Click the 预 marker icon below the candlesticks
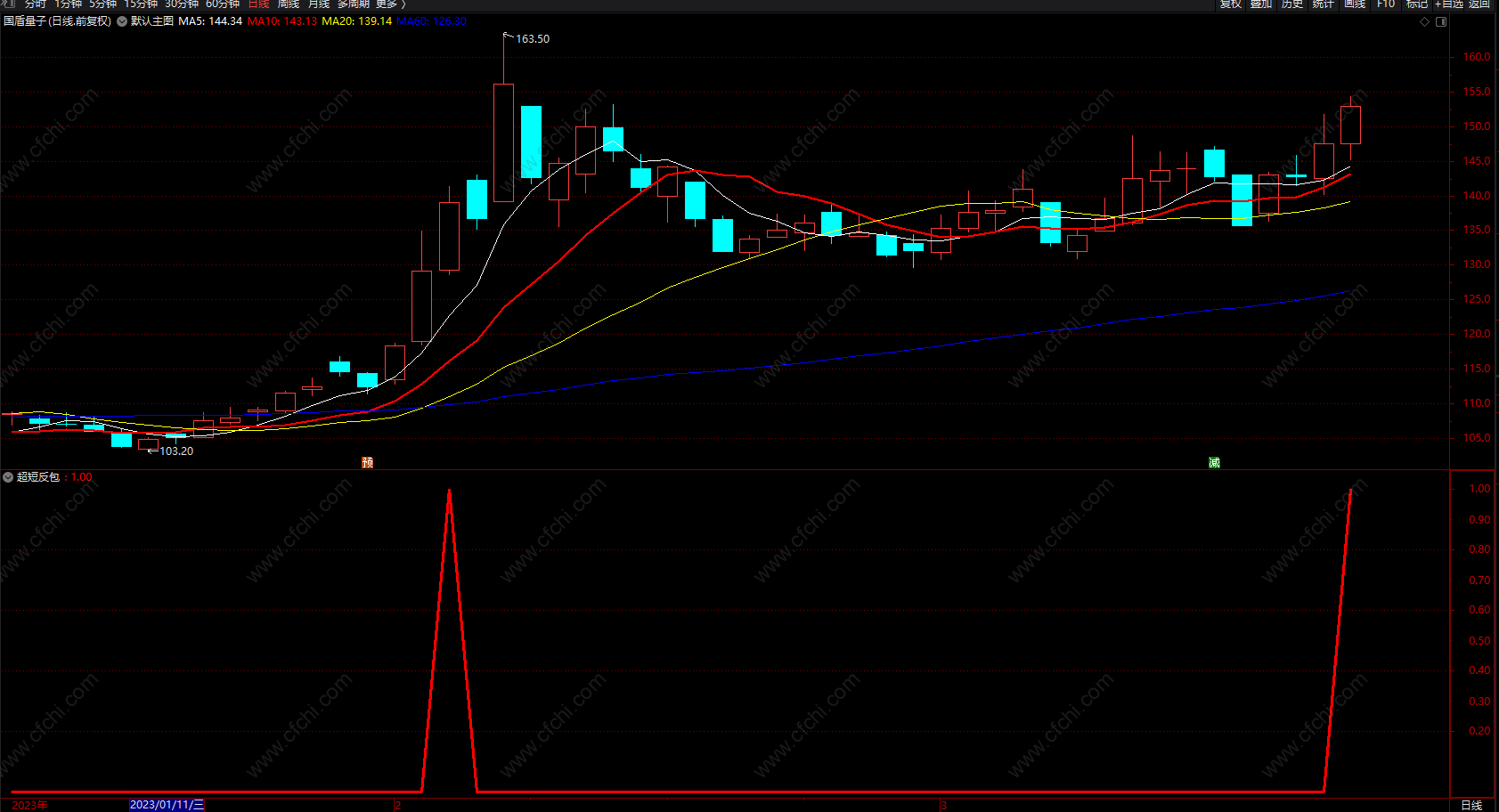Image resolution: width=1499 pixels, height=812 pixels. point(367,462)
